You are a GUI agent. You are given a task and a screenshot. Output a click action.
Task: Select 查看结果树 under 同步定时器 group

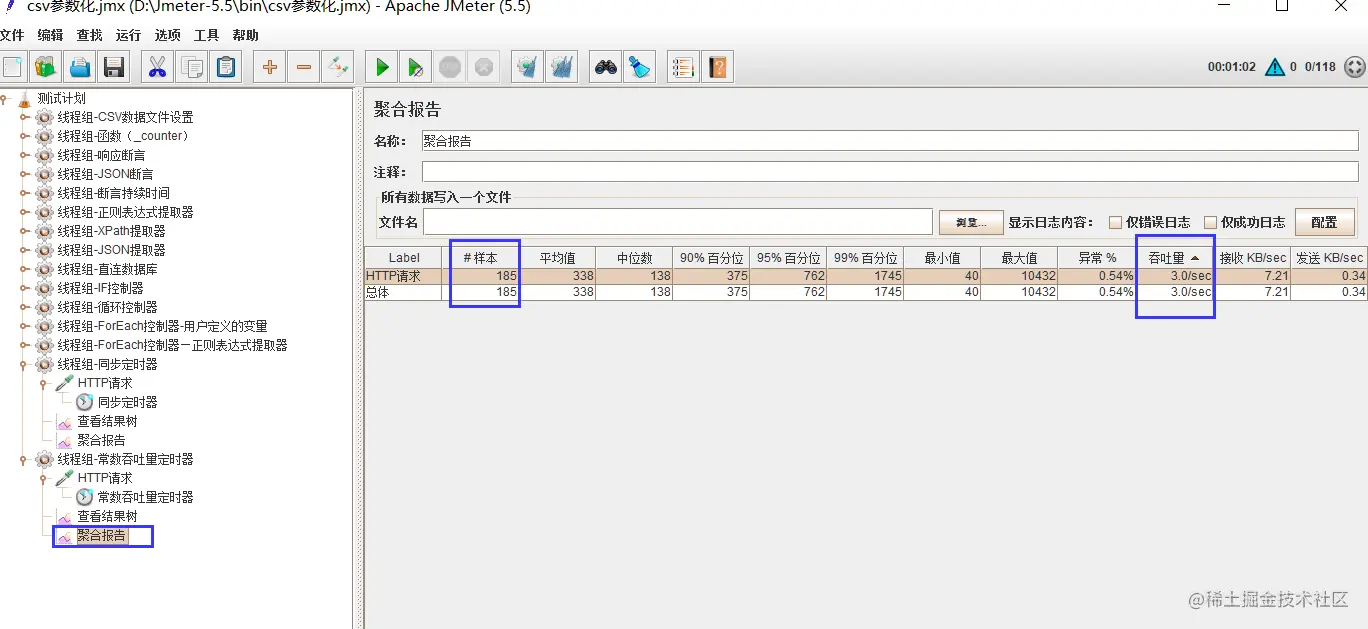point(107,421)
